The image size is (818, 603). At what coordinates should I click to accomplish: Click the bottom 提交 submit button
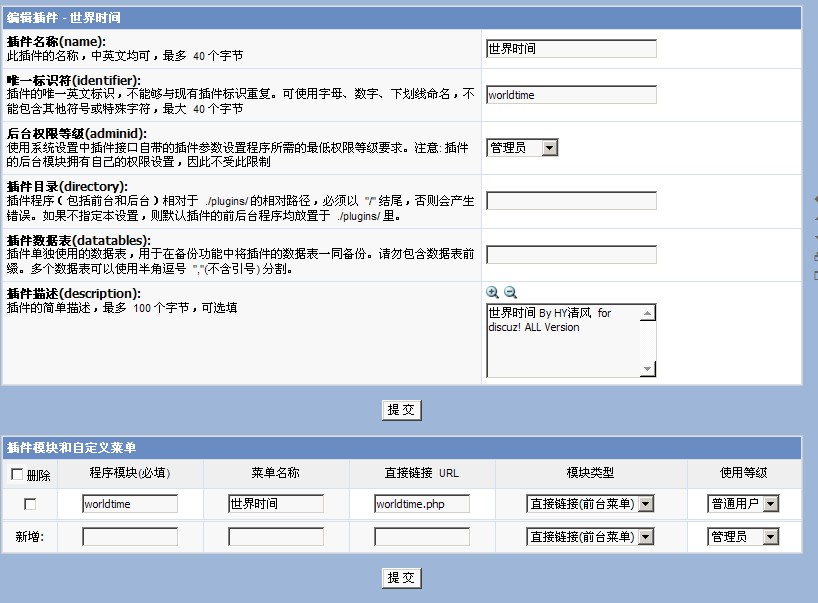[x=401, y=578]
